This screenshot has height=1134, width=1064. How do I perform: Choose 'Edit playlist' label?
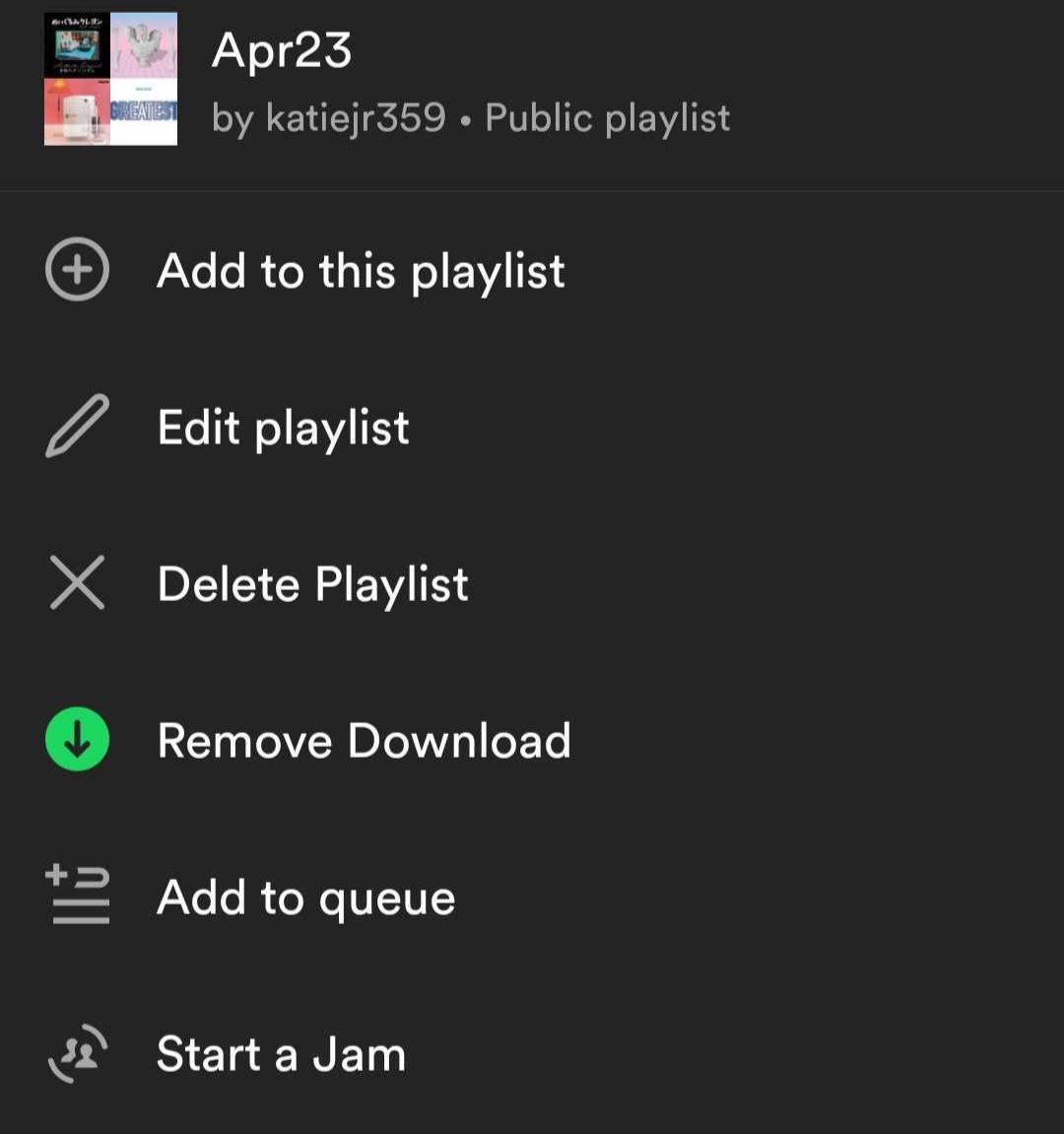[283, 428]
